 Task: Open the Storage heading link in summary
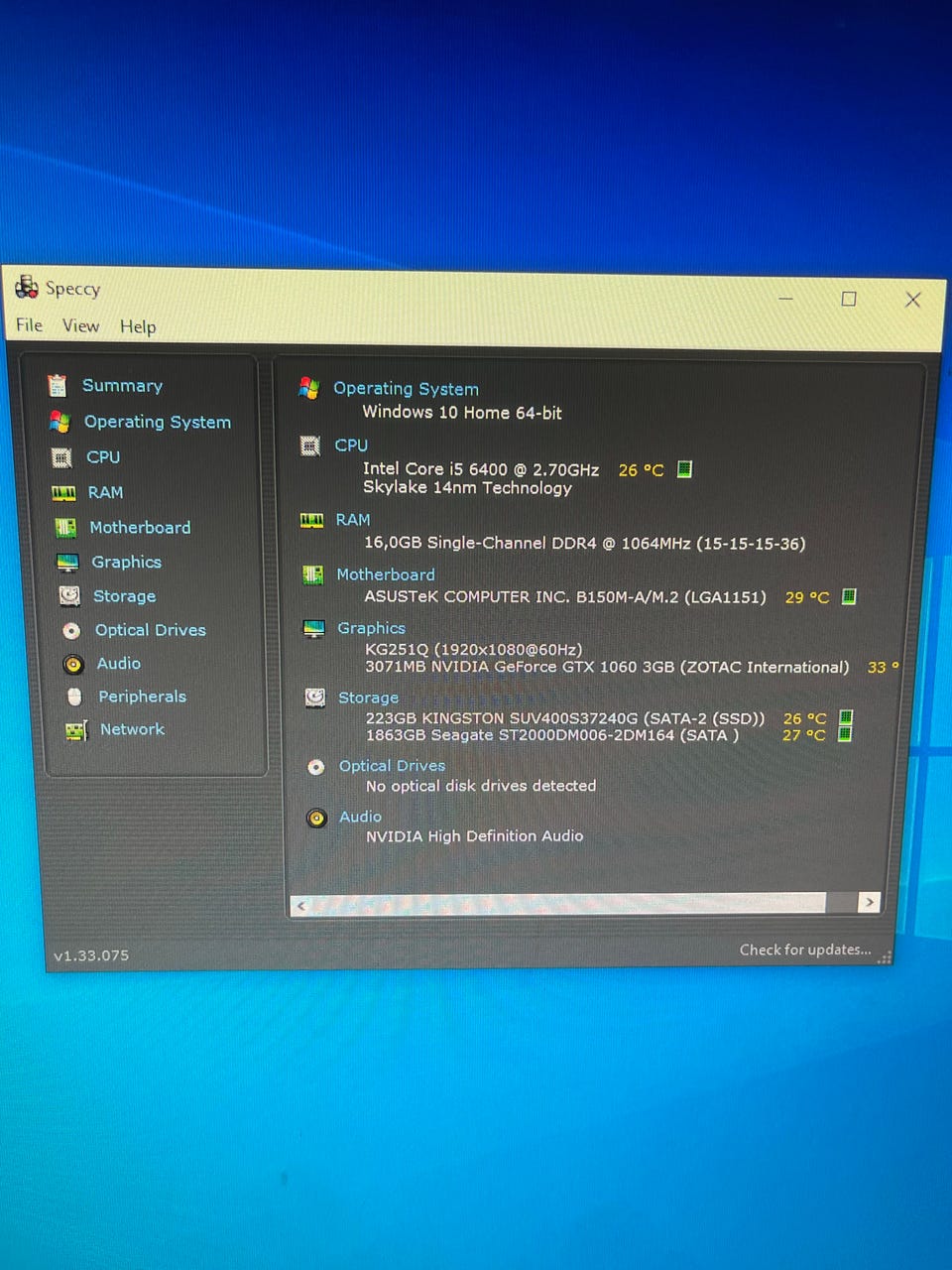[x=368, y=698]
